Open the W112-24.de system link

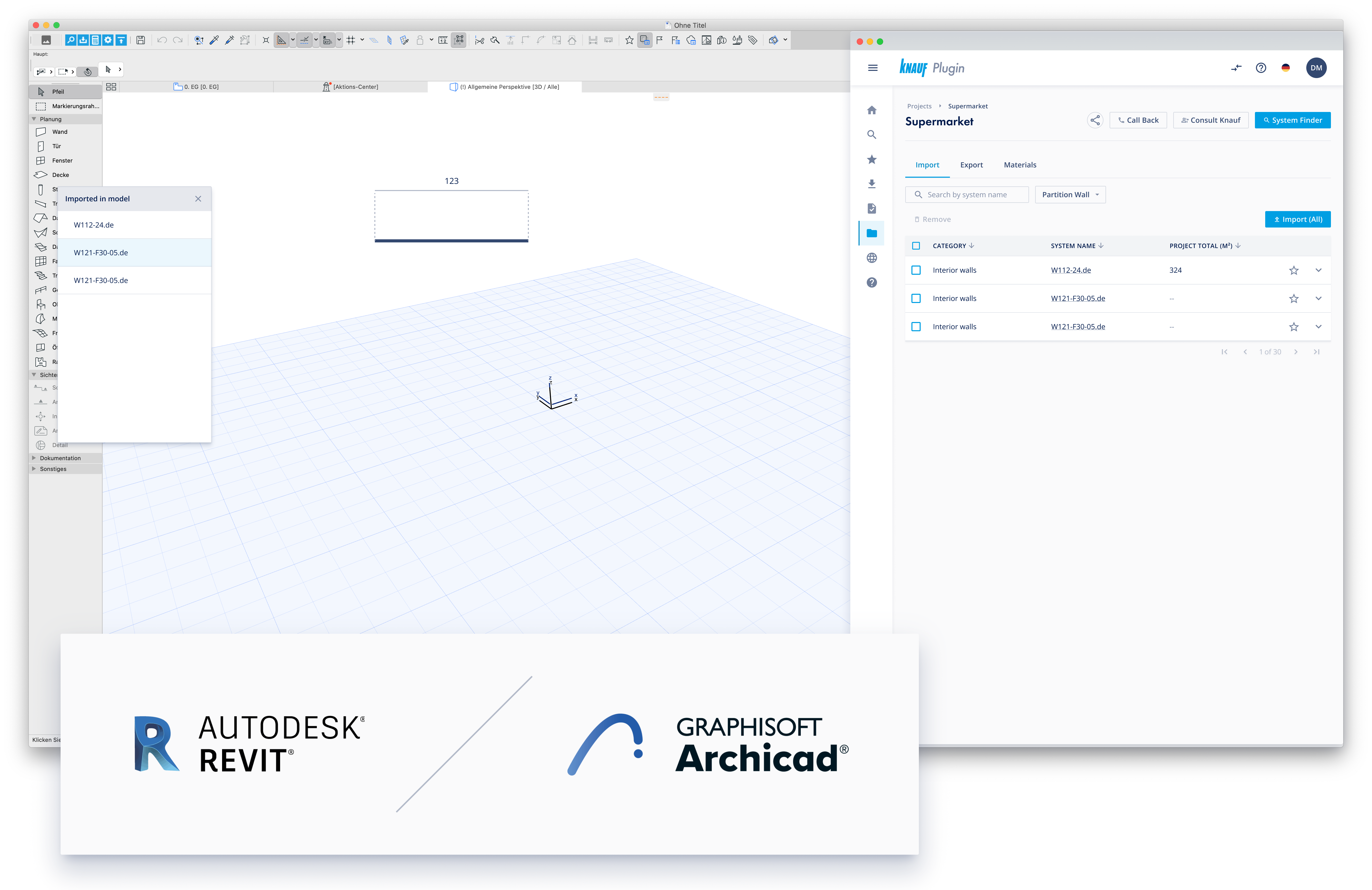[1071, 270]
